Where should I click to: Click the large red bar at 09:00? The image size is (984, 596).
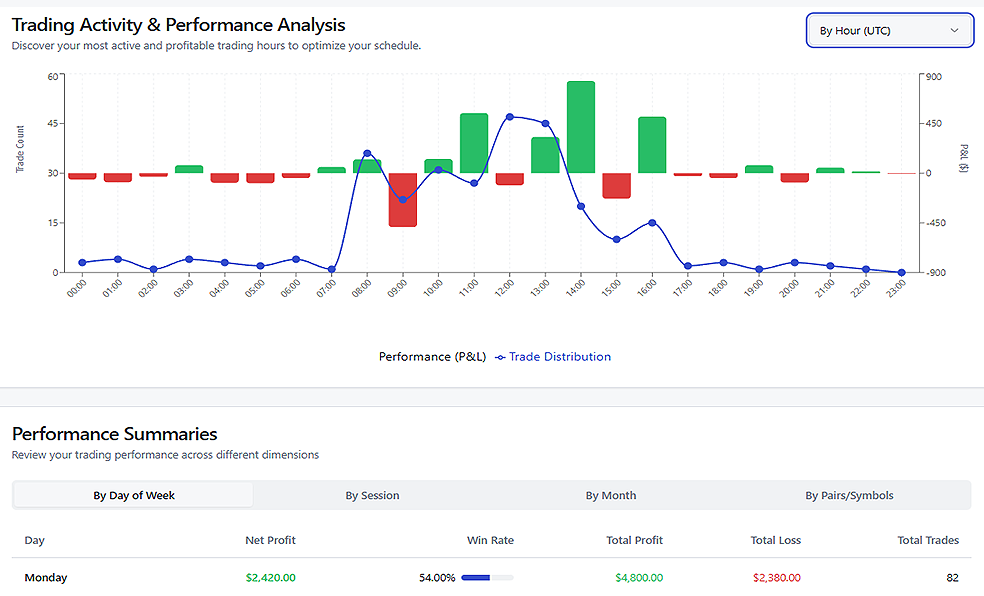point(403,199)
